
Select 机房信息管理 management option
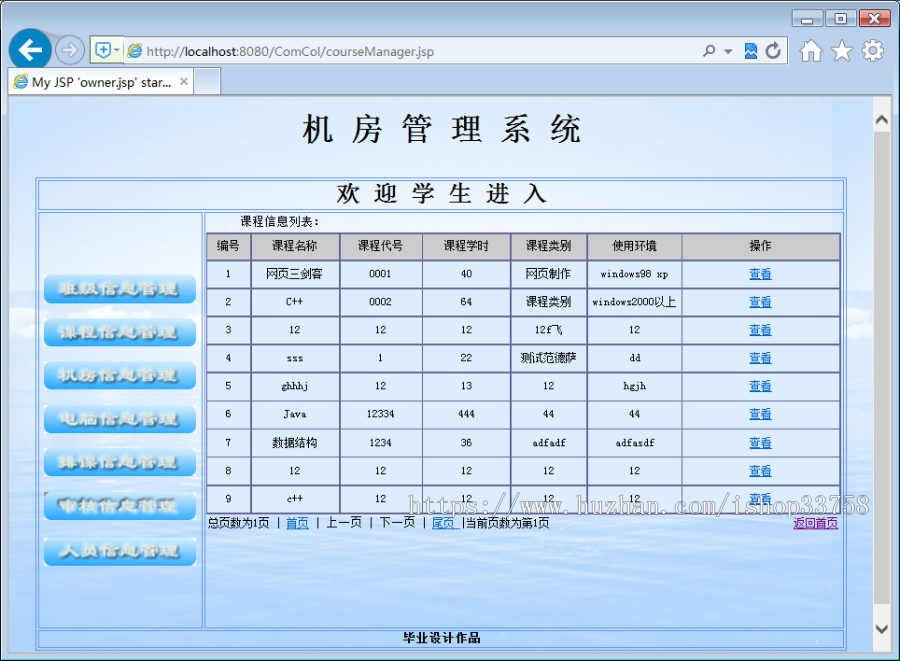coord(119,376)
